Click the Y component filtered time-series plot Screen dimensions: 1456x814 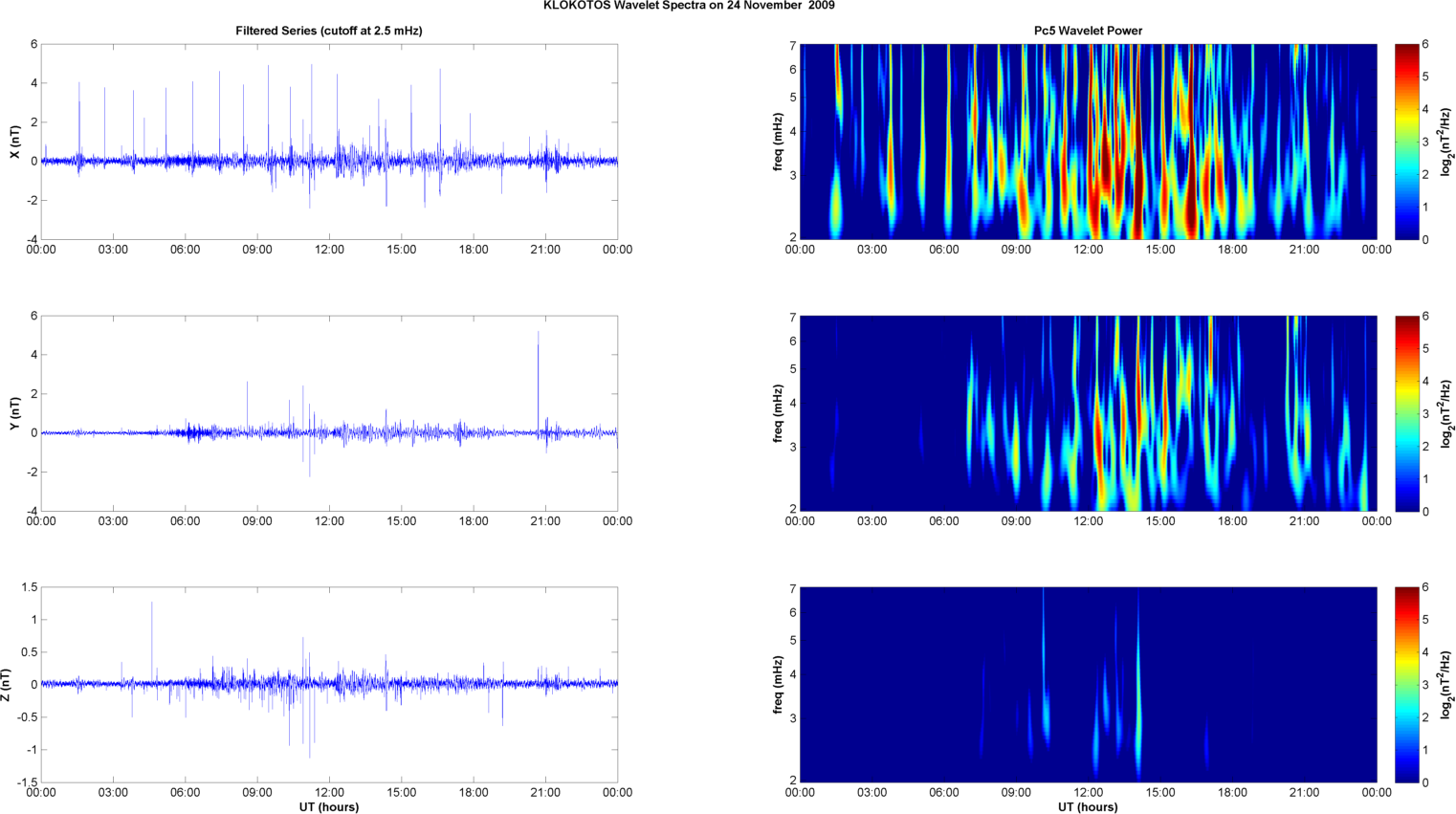[329, 413]
